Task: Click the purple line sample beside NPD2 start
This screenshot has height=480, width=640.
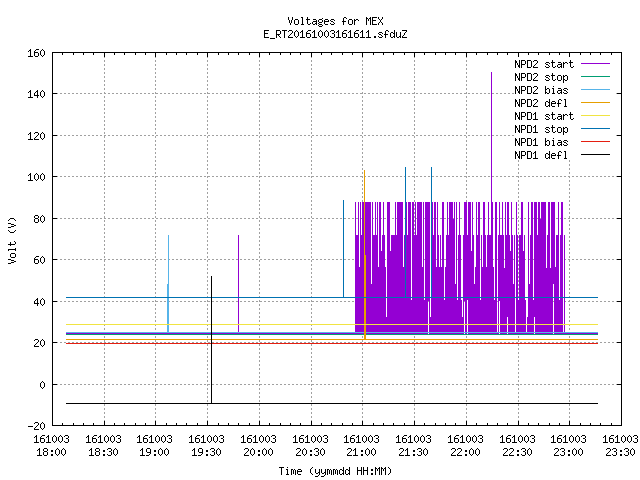Action: (x=596, y=64)
